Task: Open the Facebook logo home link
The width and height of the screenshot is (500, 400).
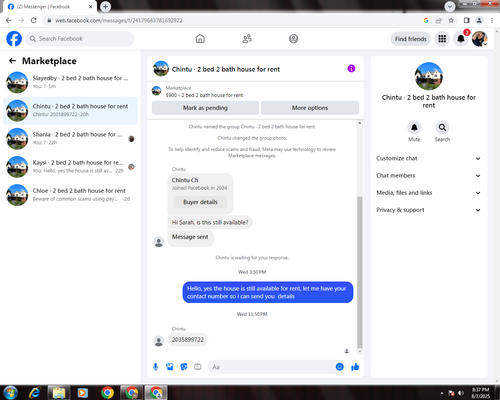Action: (14, 39)
